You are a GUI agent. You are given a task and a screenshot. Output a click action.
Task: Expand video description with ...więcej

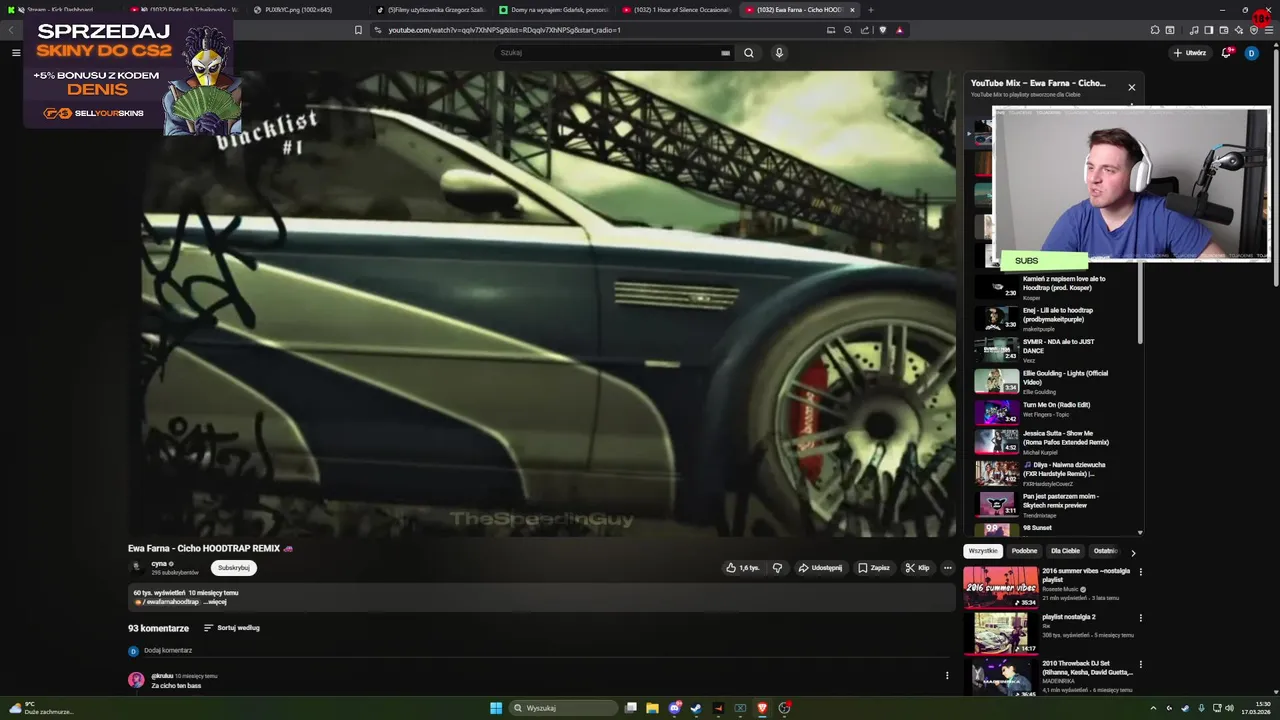pos(216,602)
